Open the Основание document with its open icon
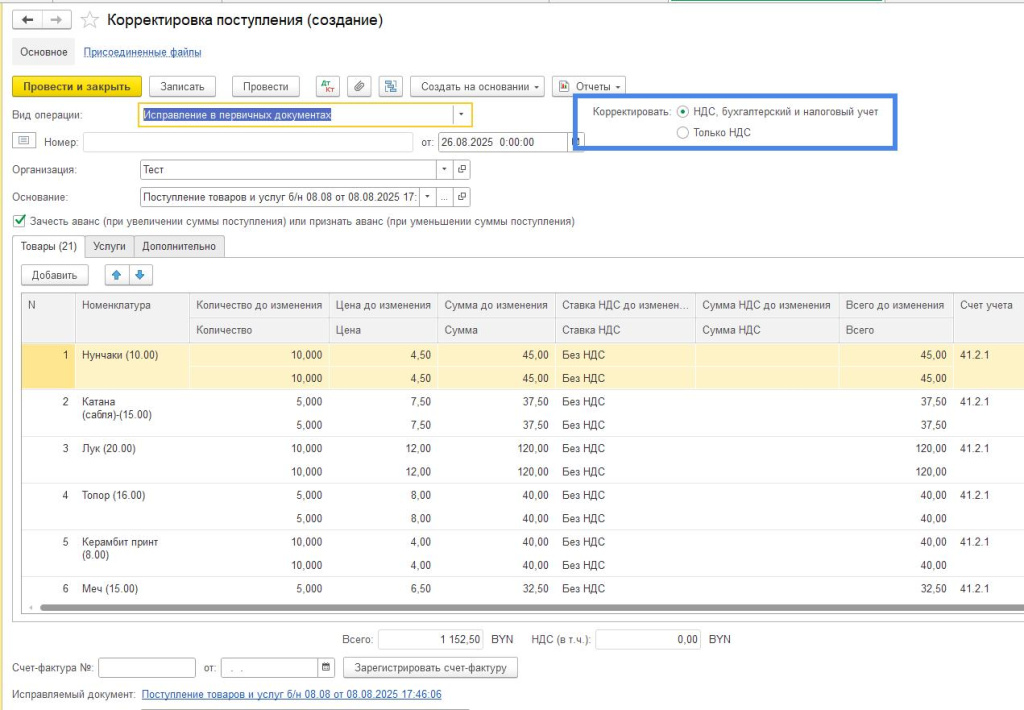Image resolution: width=1024 pixels, height=710 pixels. coord(462,197)
